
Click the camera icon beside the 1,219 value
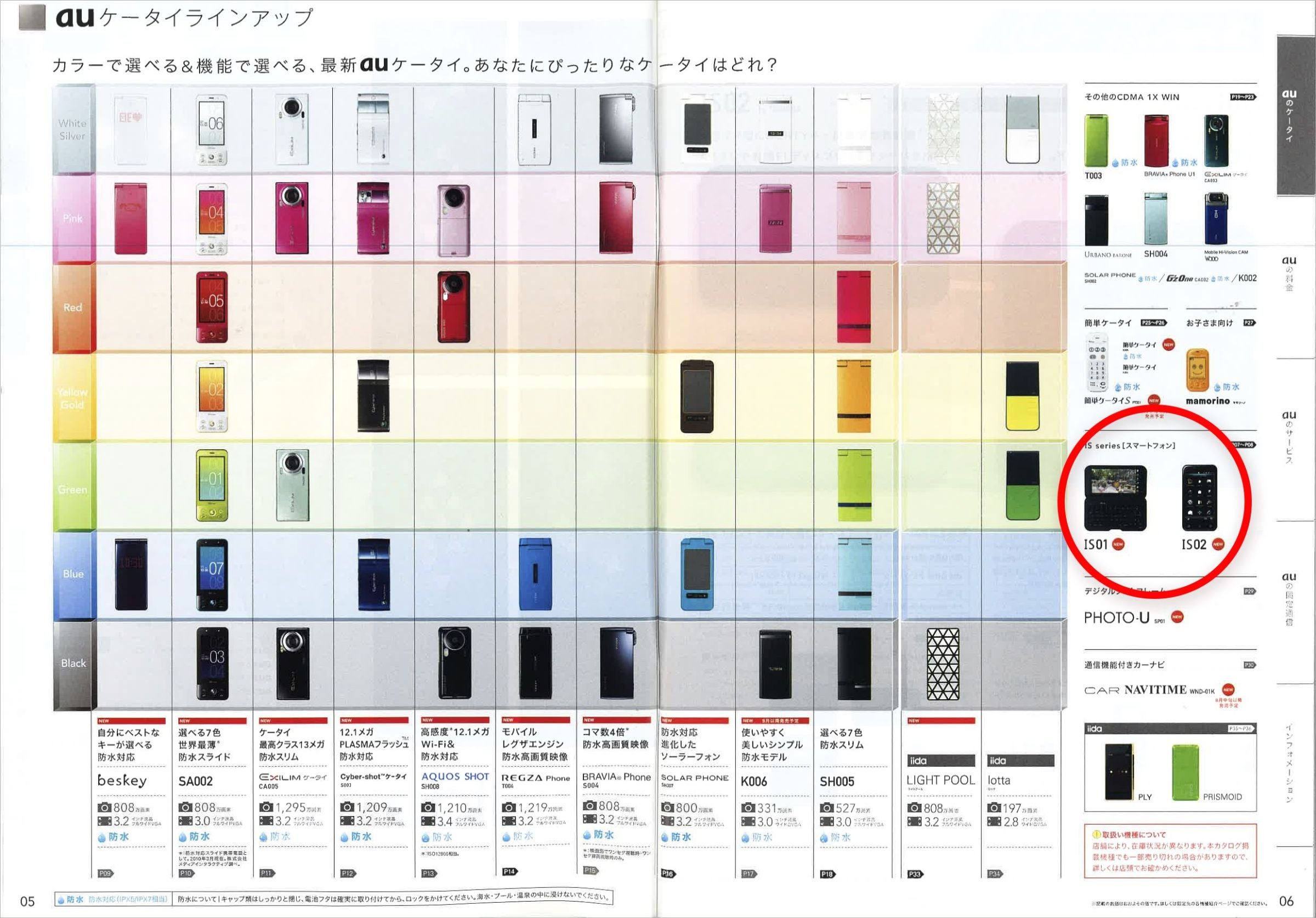point(509,807)
